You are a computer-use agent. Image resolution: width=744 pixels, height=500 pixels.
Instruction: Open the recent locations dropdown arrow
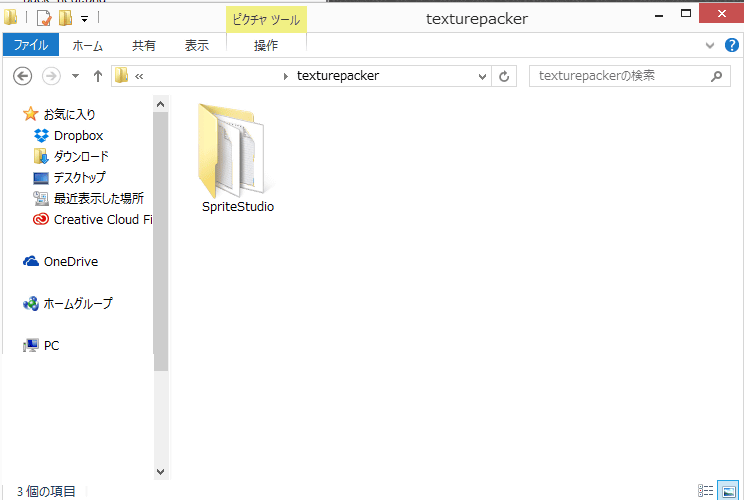(75, 76)
